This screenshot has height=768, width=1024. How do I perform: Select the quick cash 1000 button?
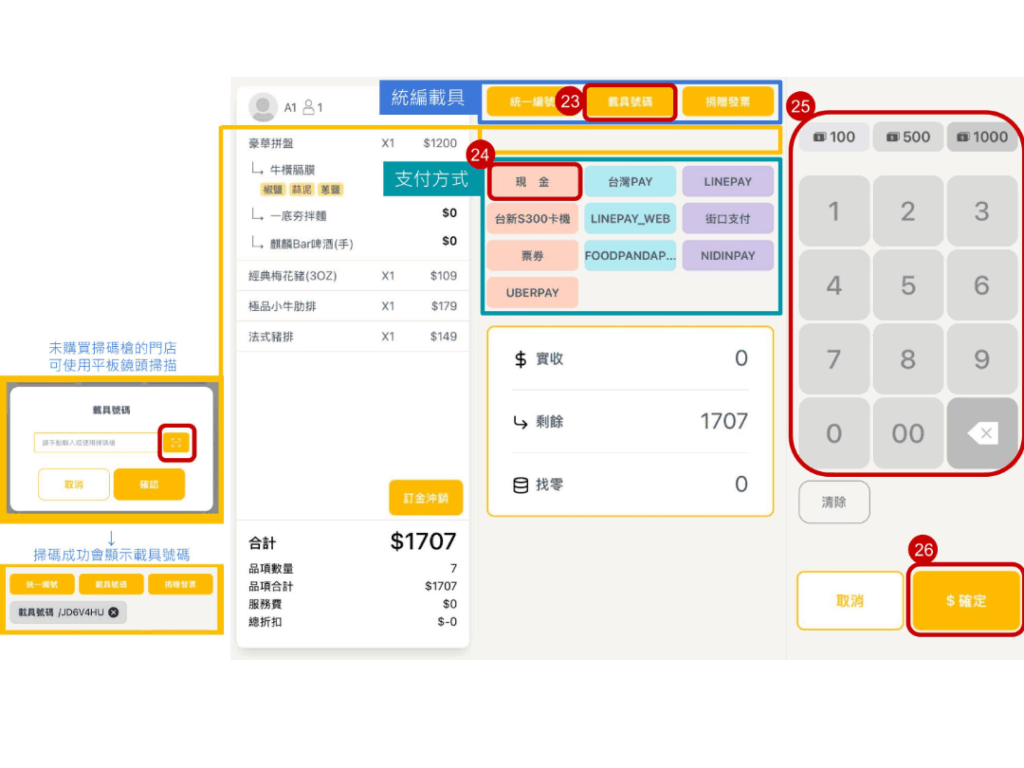click(981, 137)
